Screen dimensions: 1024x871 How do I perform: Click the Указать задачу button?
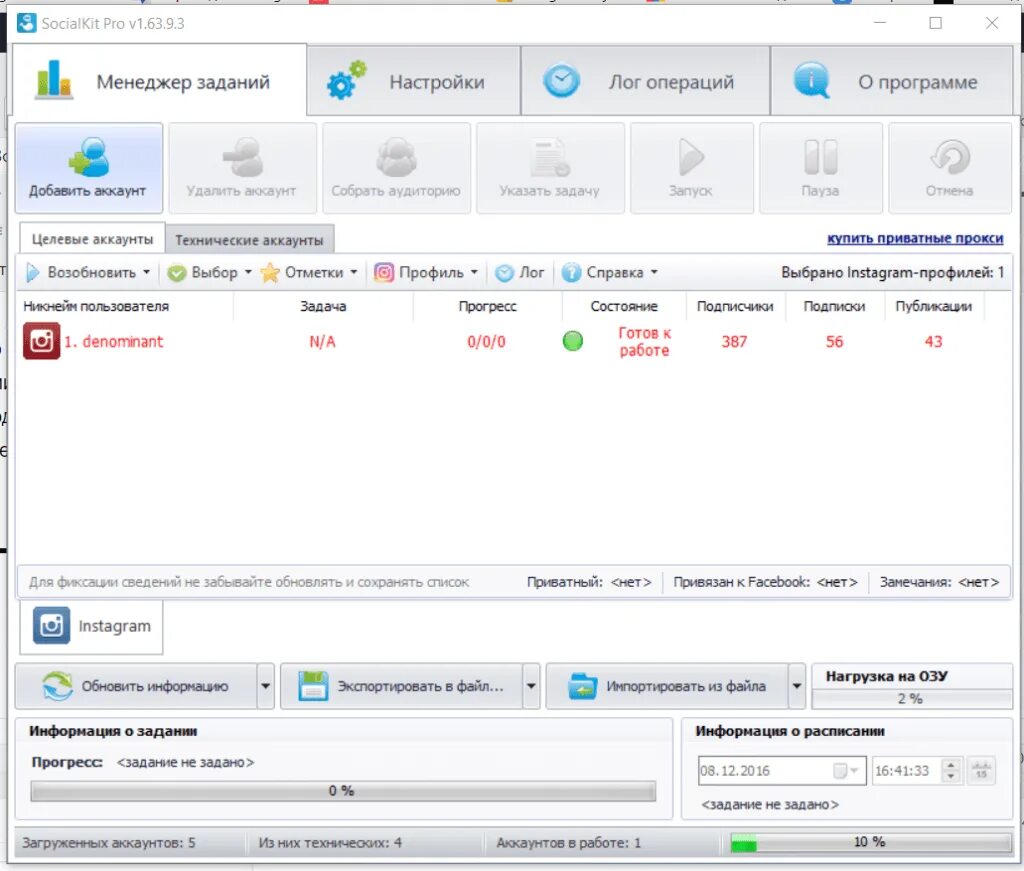point(550,168)
